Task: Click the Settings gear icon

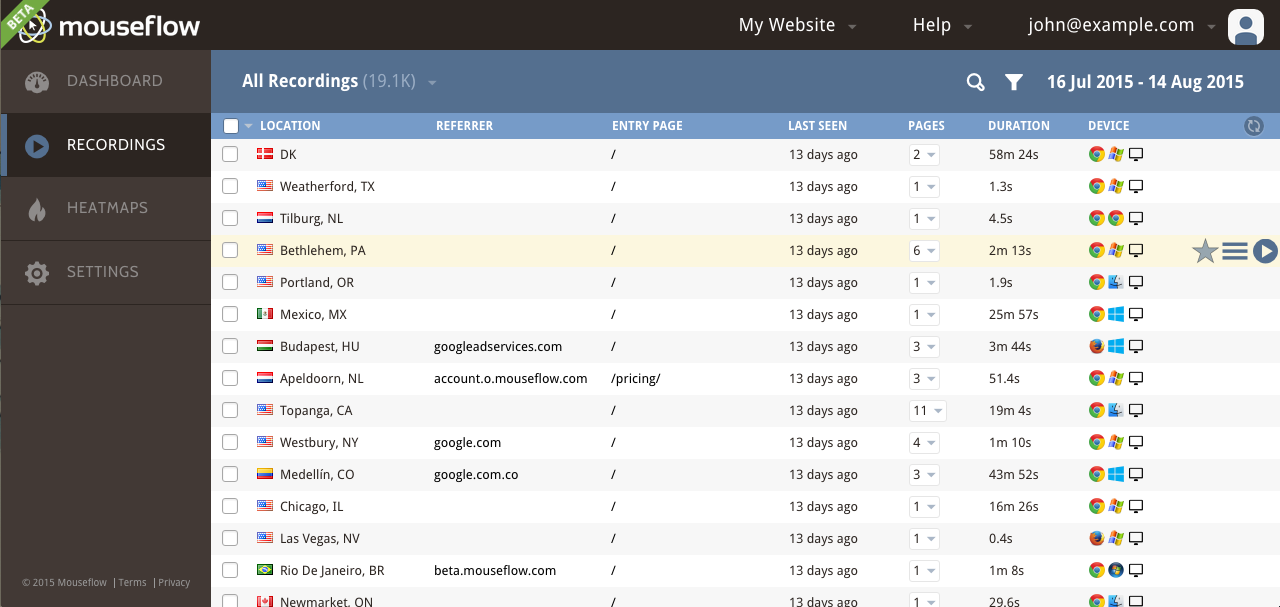Action: [37, 273]
